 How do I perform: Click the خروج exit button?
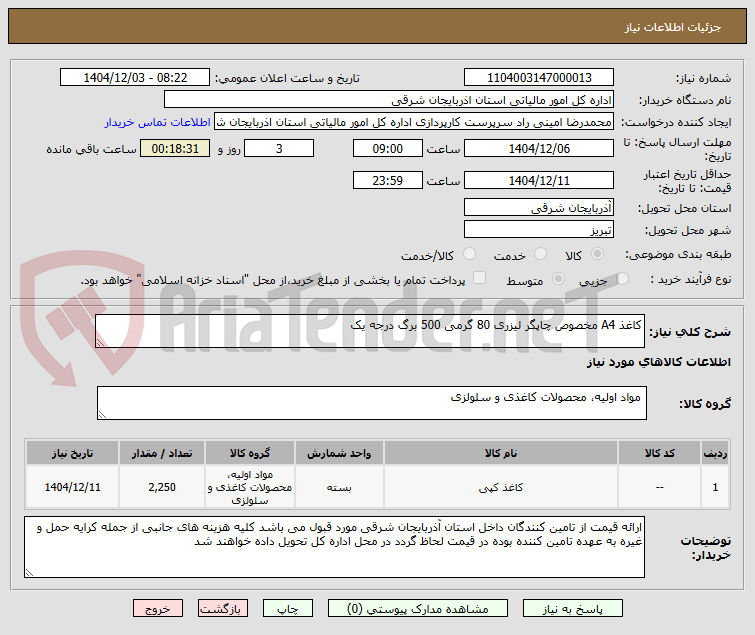tap(158, 608)
